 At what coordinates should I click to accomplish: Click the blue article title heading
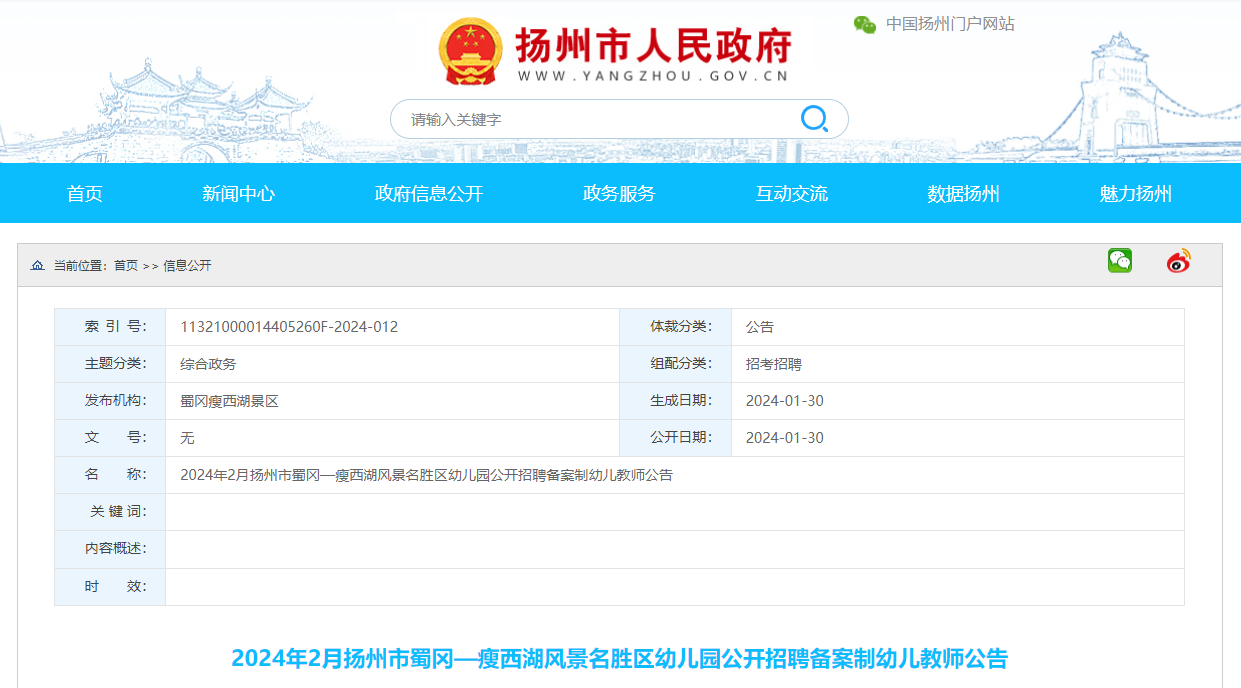619,658
